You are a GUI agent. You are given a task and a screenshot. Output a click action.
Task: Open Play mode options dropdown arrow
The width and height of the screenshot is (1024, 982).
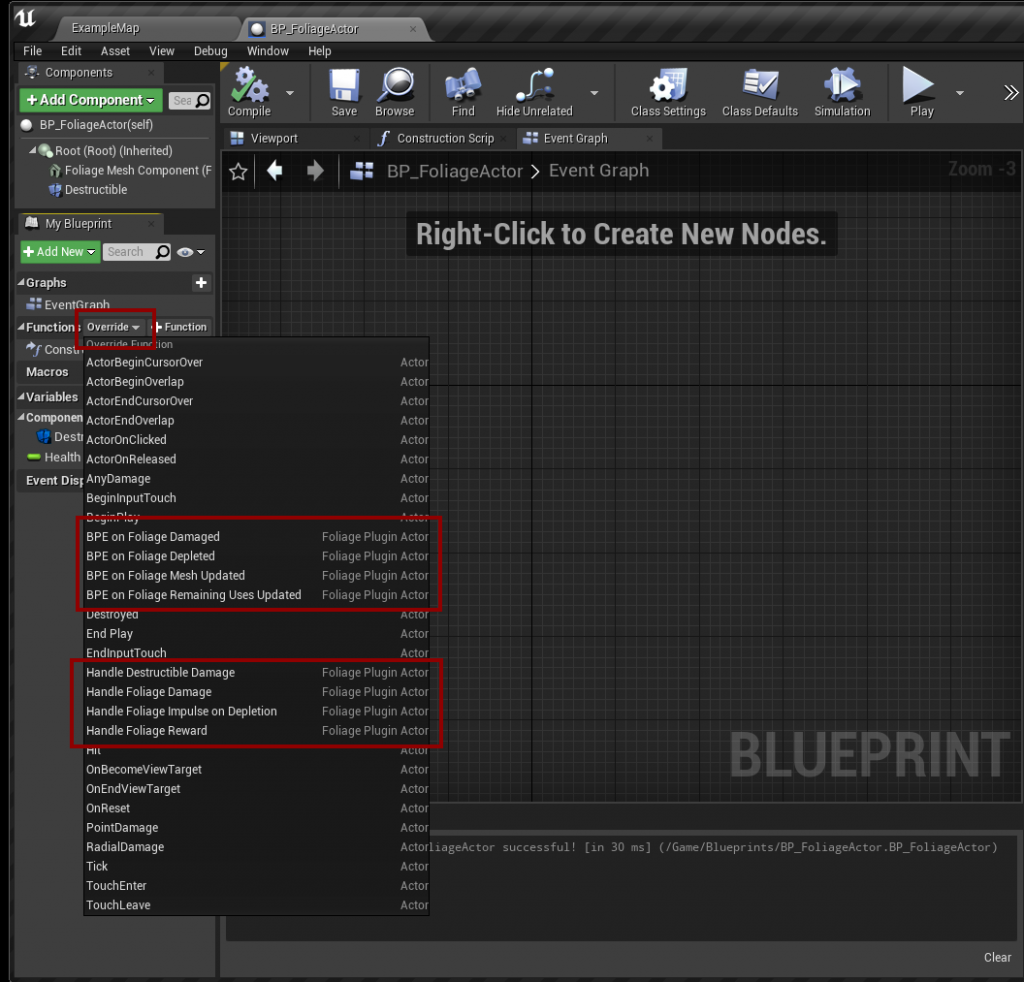[x=960, y=93]
